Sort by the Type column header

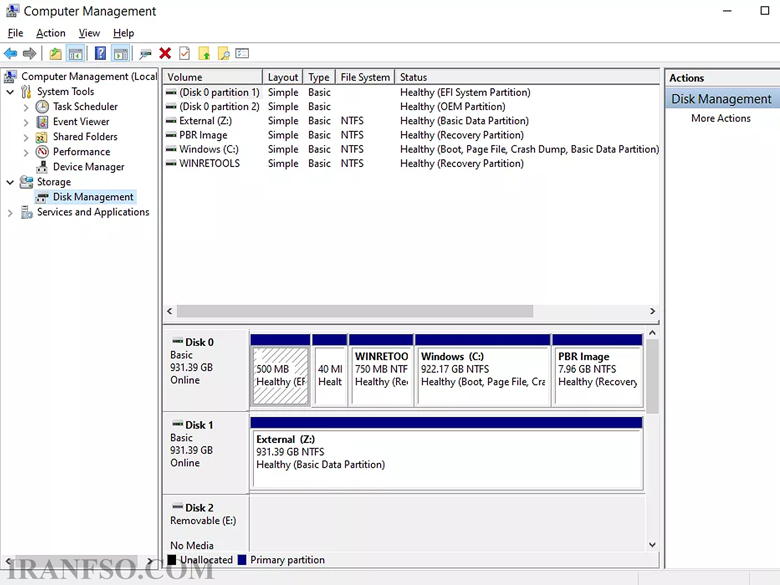tap(319, 77)
